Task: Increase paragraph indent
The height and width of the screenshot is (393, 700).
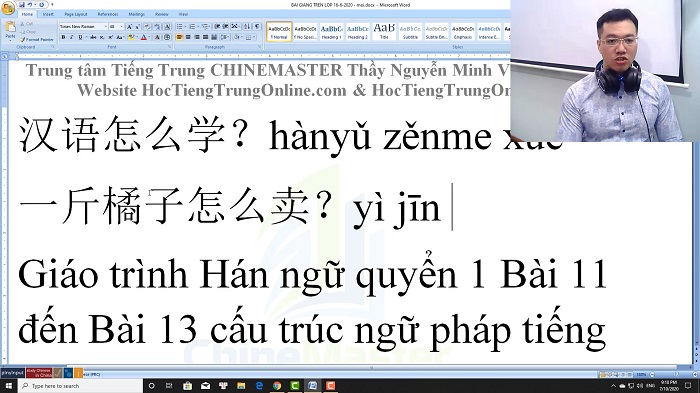Action: pyautogui.click(x=225, y=27)
